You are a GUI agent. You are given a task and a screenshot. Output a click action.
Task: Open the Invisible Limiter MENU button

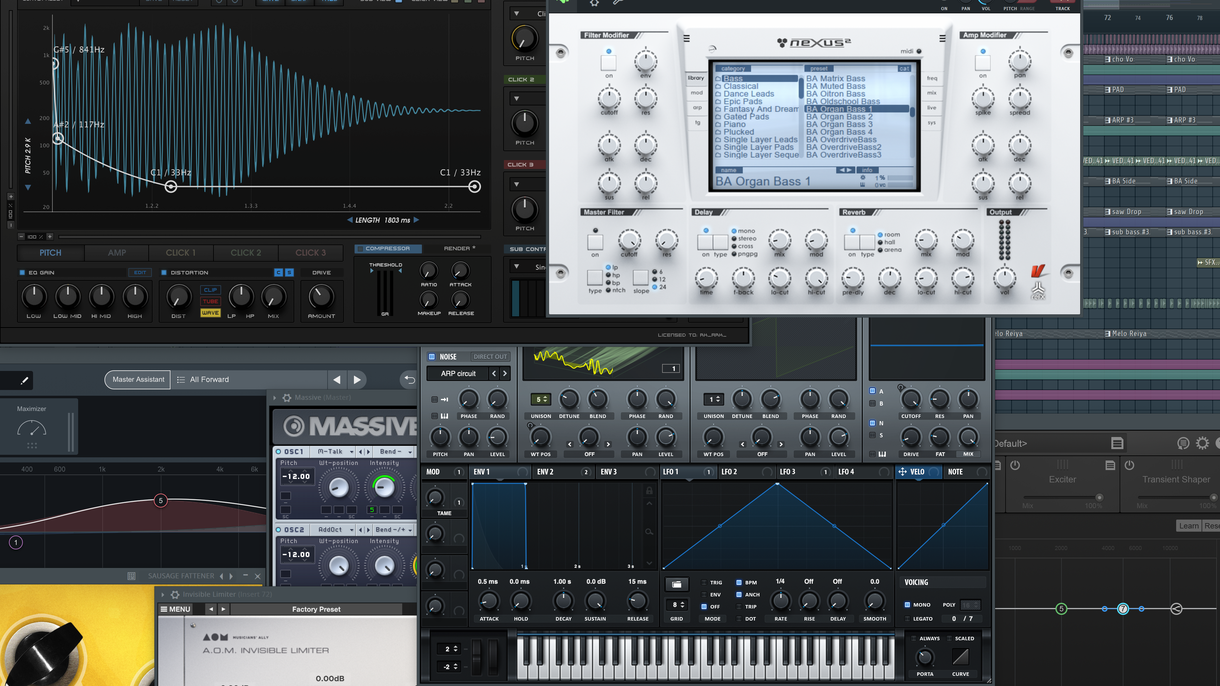pyautogui.click(x=176, y=609)
